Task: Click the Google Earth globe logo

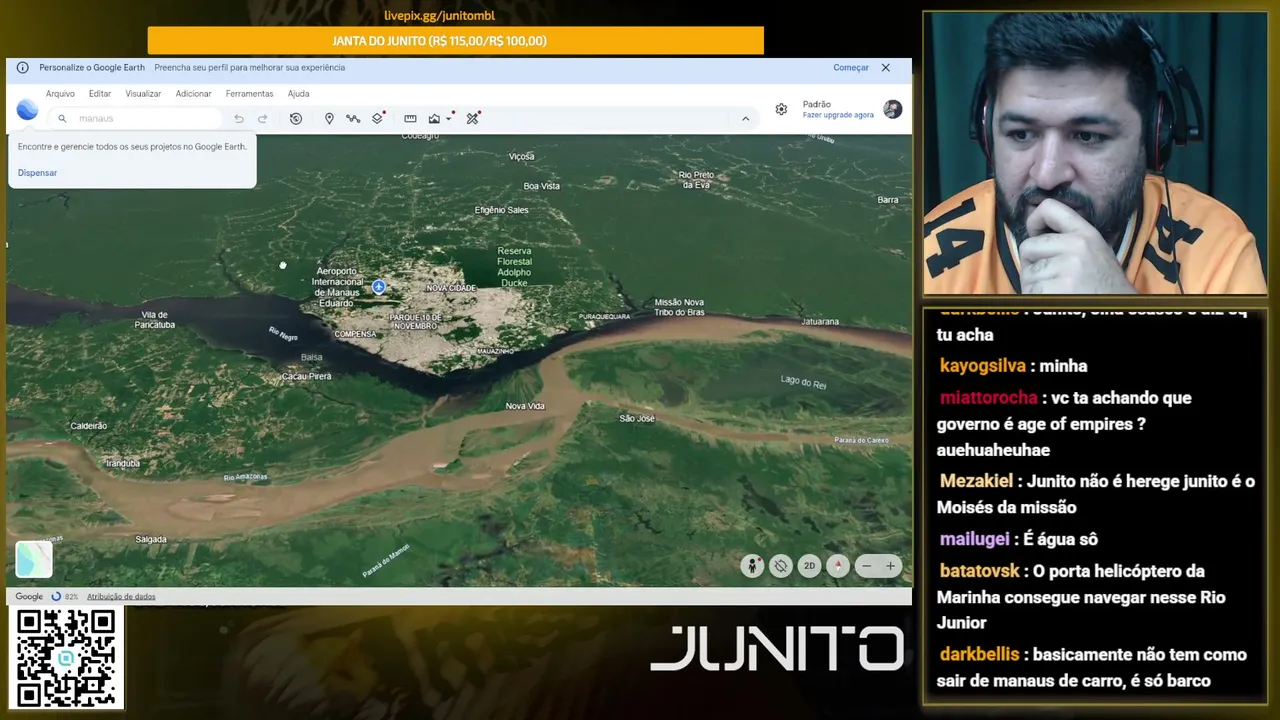Action: click(27, 110)
